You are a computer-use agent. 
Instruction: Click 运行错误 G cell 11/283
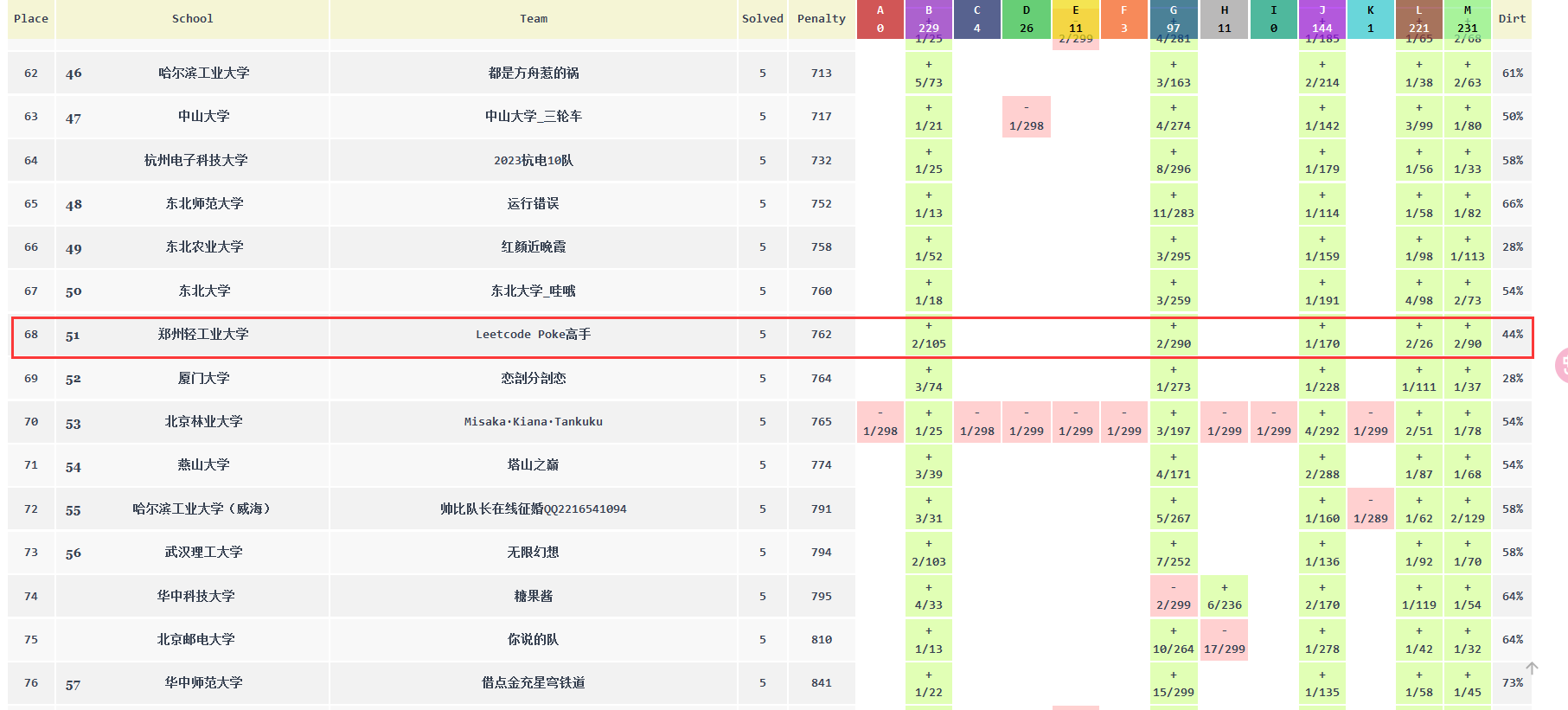tap(1174, 204)
